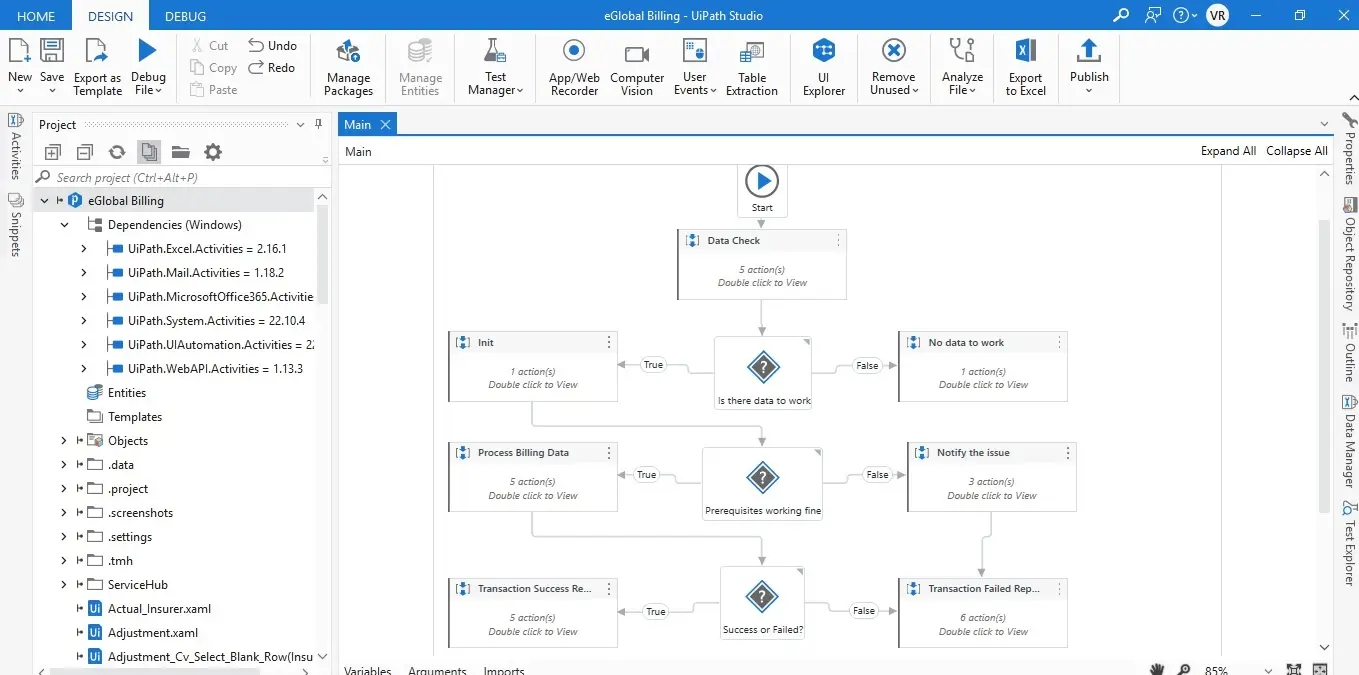This screenshot has height=675, width=1359.
Task: Click Remove Unused icon
Action: pyautogui.click(x=894, y=51)
